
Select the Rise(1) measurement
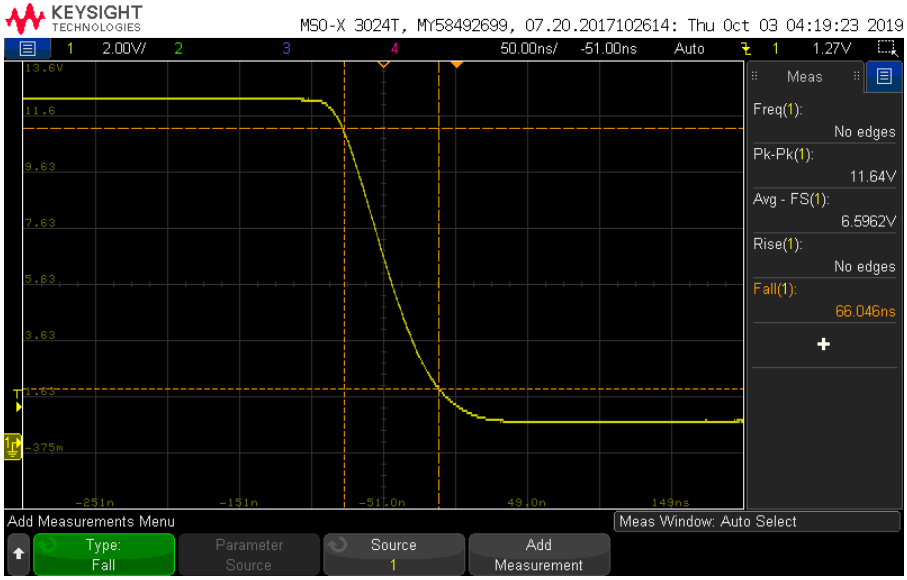(x=824, y=256)
